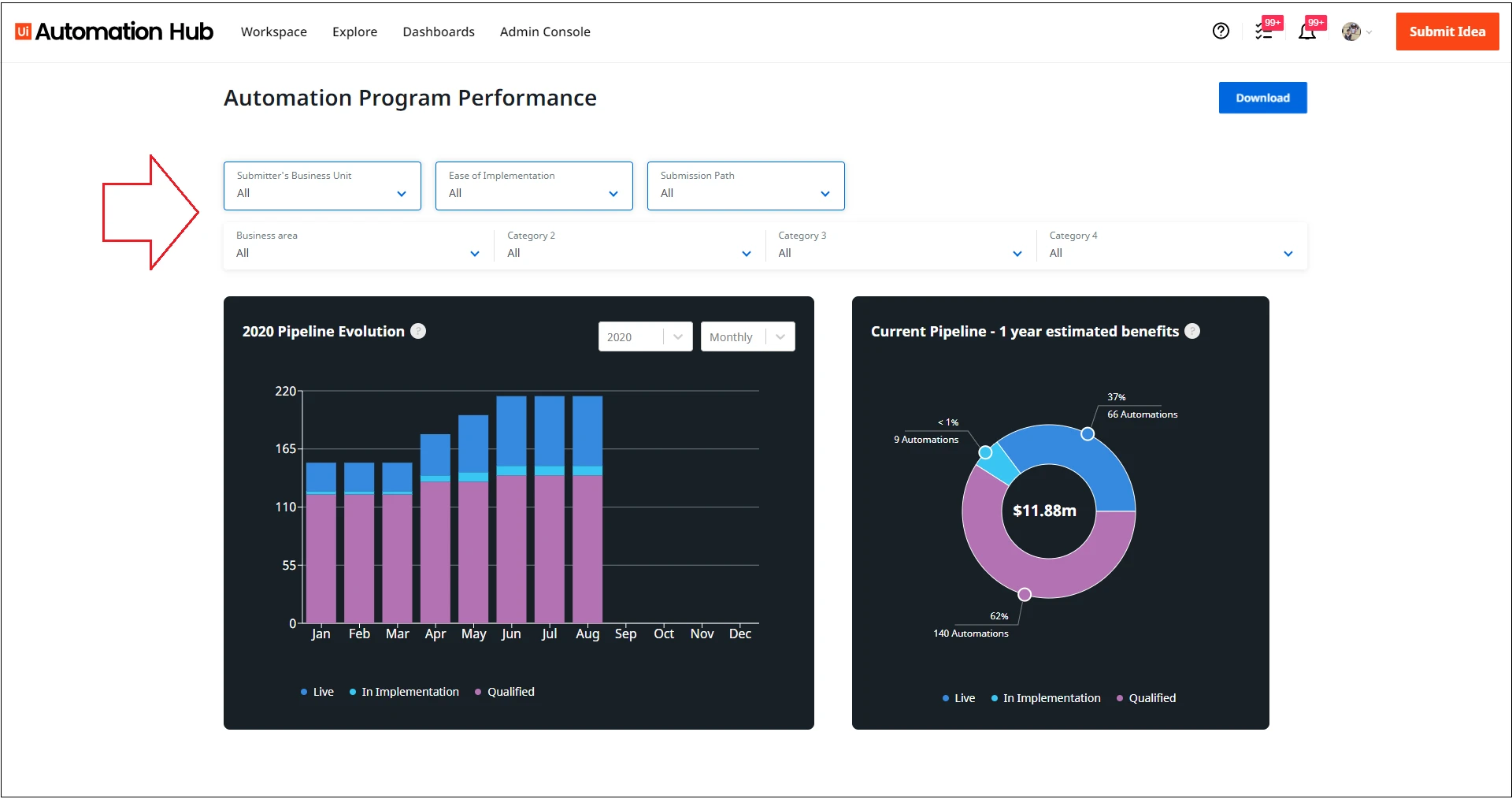Open the Explore menu
The height and width of the screenshot is (799, 1512).
(x=354, y=32)
